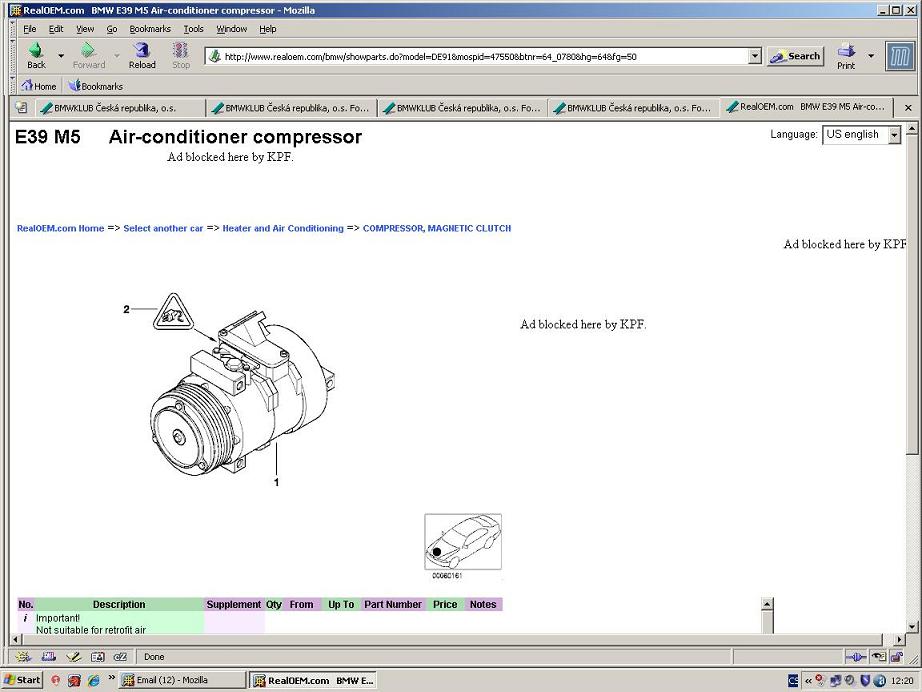Viewport: 922px width, 692px height.
Task: Click the Mozilla throbber logo
Action: click(x=900, y=57)
